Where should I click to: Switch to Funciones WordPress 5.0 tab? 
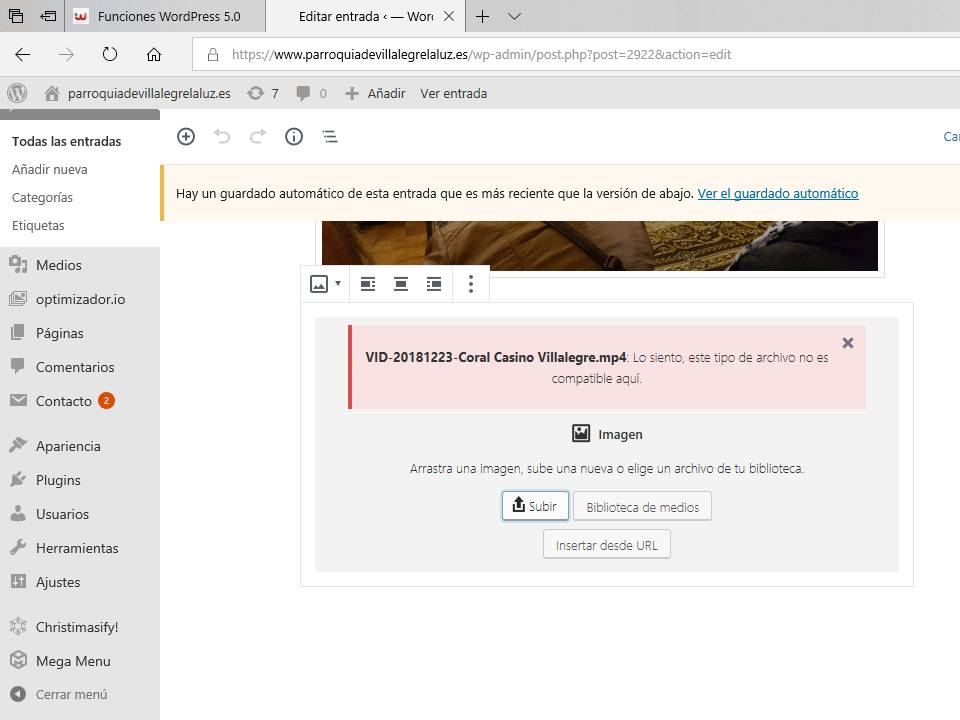click(x=165, y=17)
